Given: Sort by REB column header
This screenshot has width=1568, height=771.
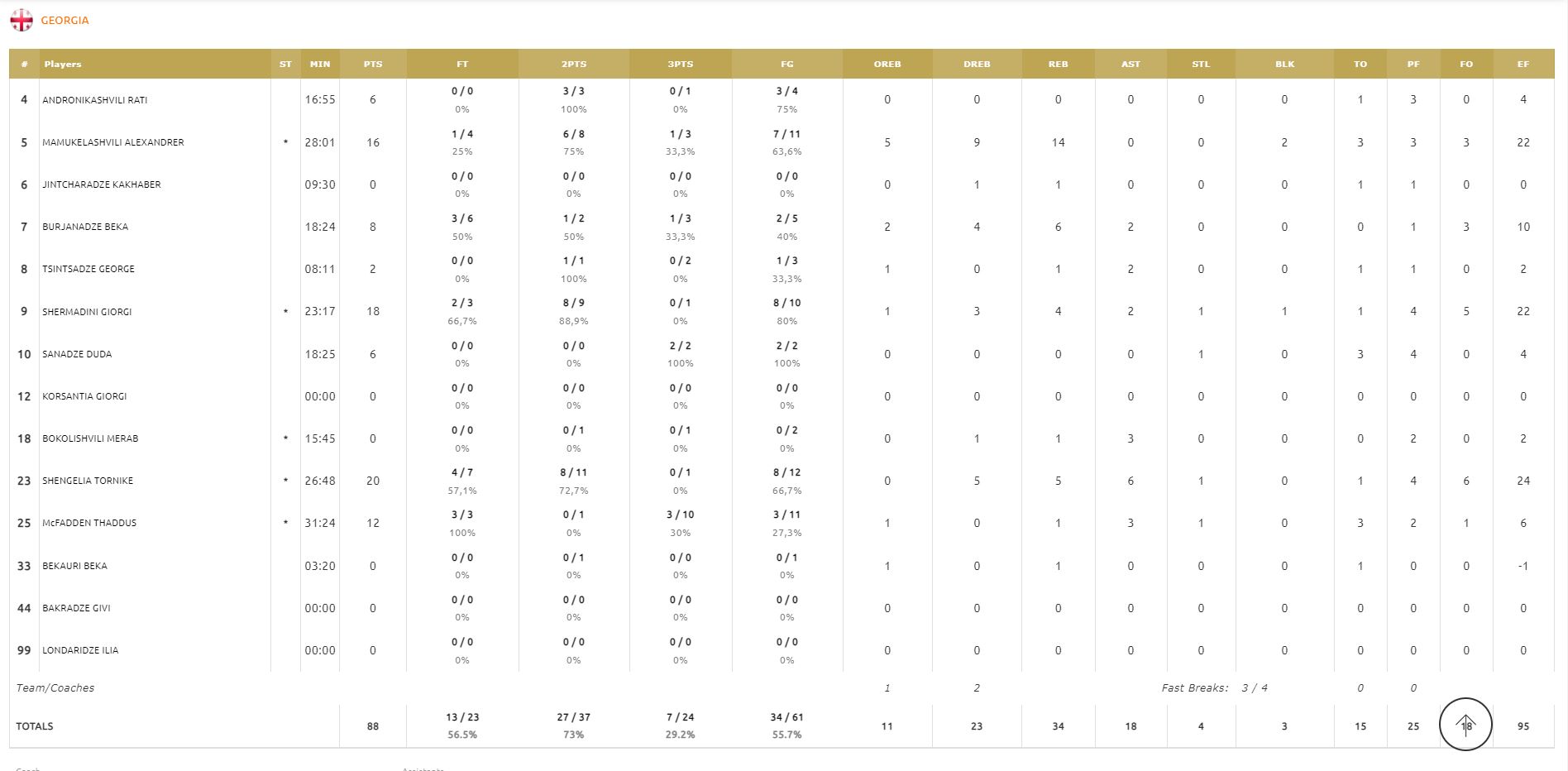Looking at the screenshot, I should [x=1058, y=64].
